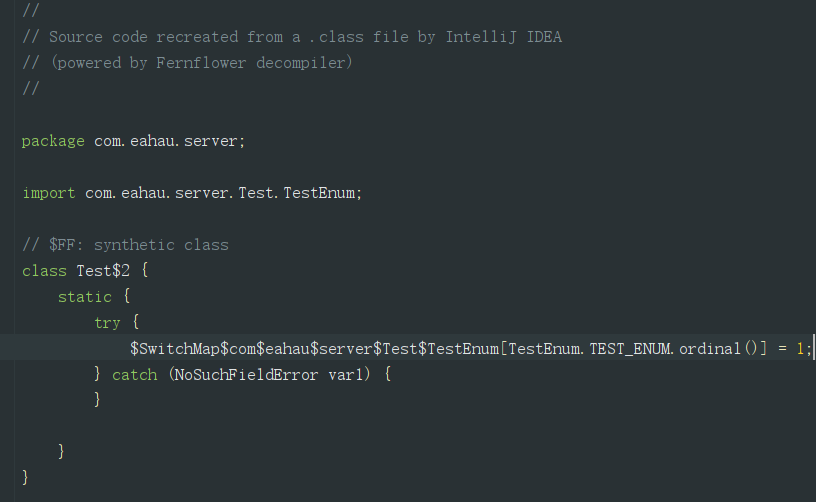Click the 'class' keyword before Test$2
The image size is (816, 502).
coord(44,271)
